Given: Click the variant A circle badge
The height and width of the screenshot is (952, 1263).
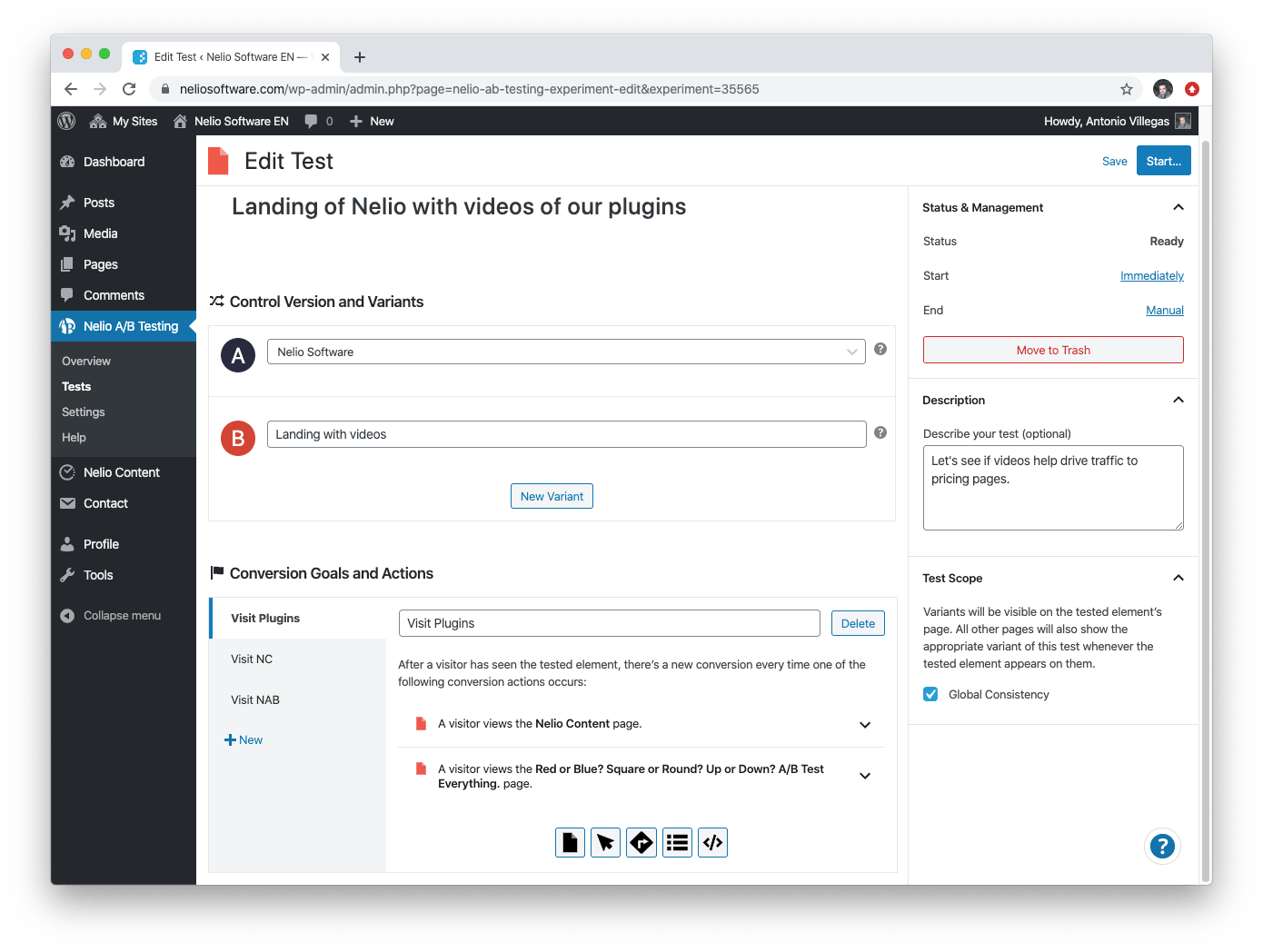Looking at the screenshot, I should [x=238, y=355].
